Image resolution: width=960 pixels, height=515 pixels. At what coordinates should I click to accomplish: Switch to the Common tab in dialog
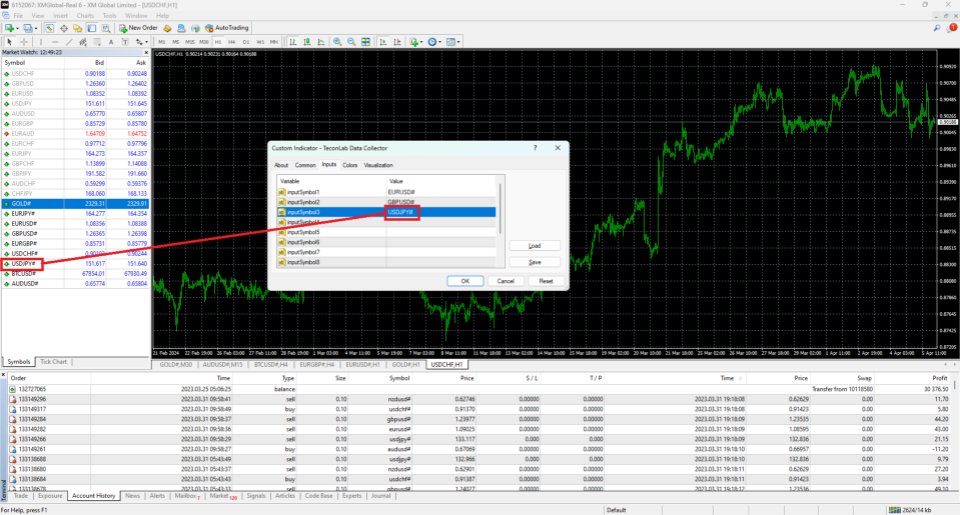point(305,165)
